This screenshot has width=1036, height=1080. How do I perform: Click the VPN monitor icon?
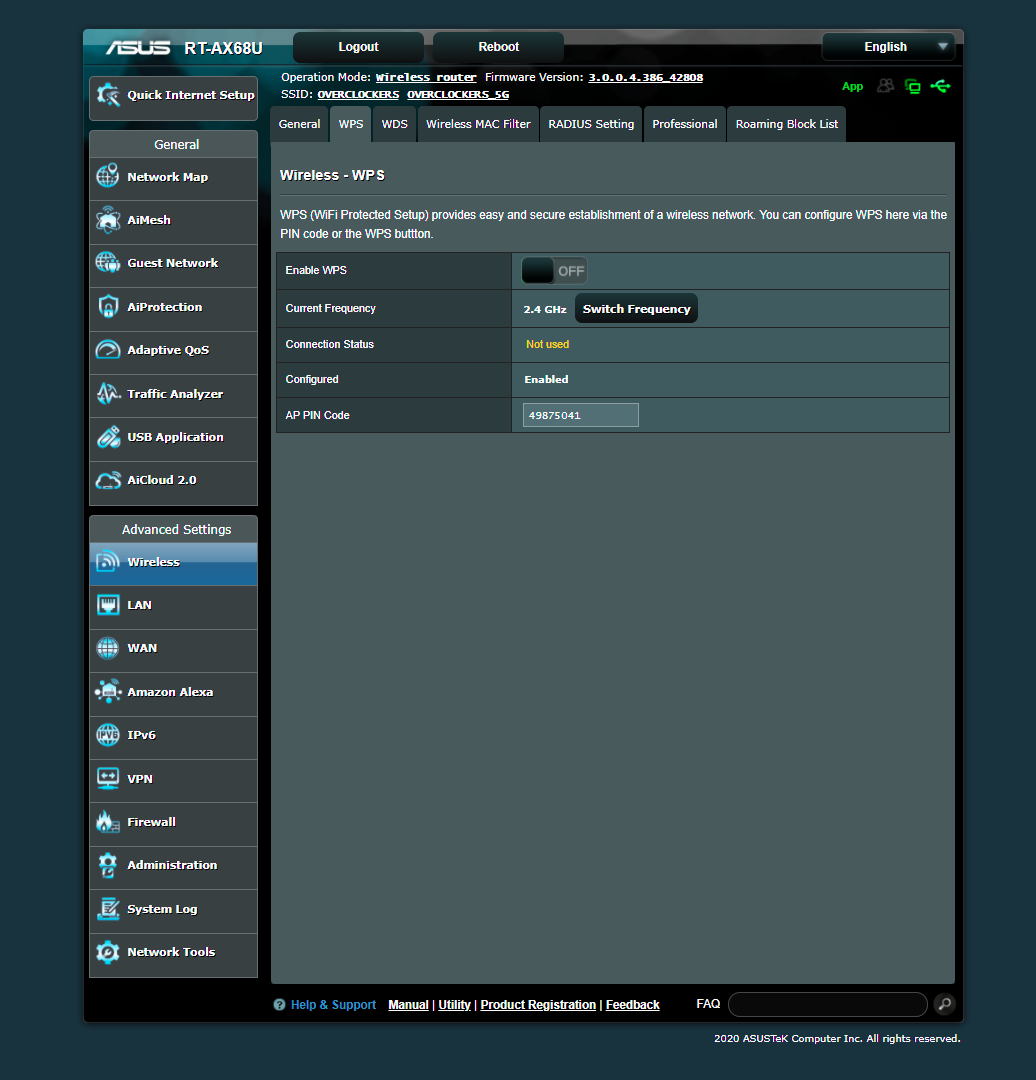107,778
